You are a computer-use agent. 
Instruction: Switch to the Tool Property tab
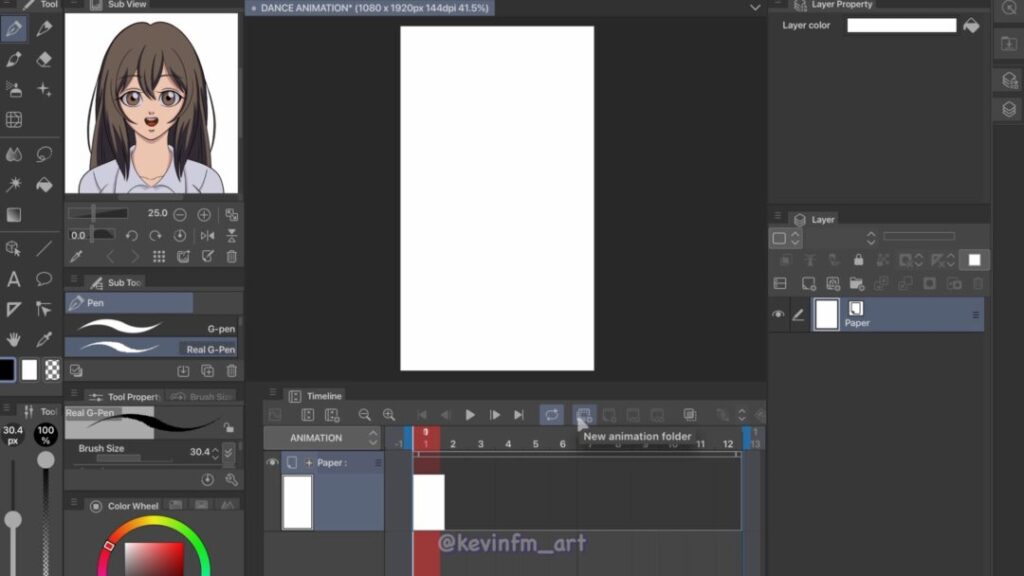click(x=124, y=396)
